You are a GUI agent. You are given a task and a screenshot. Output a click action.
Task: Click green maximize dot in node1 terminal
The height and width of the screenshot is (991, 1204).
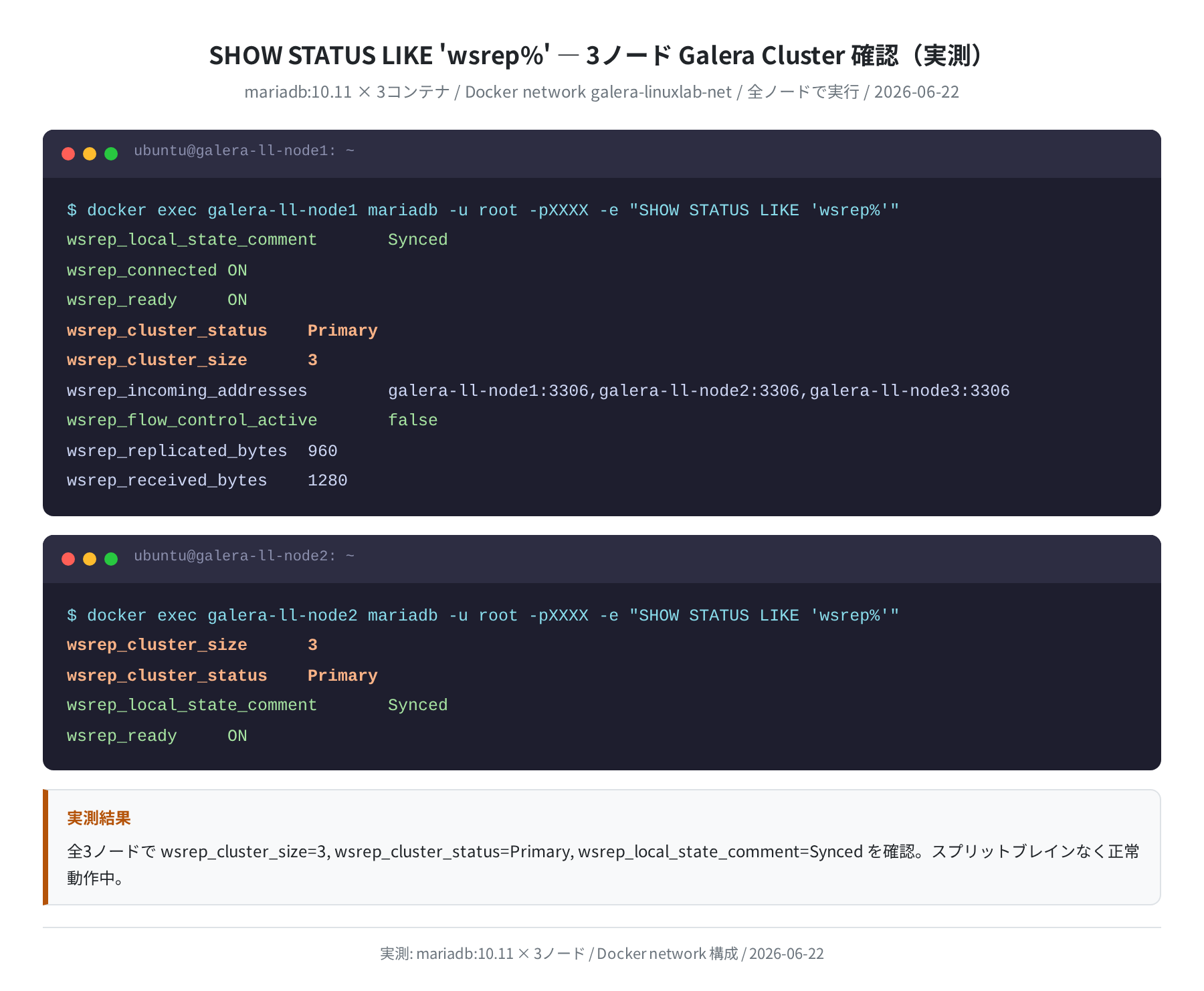111,154
